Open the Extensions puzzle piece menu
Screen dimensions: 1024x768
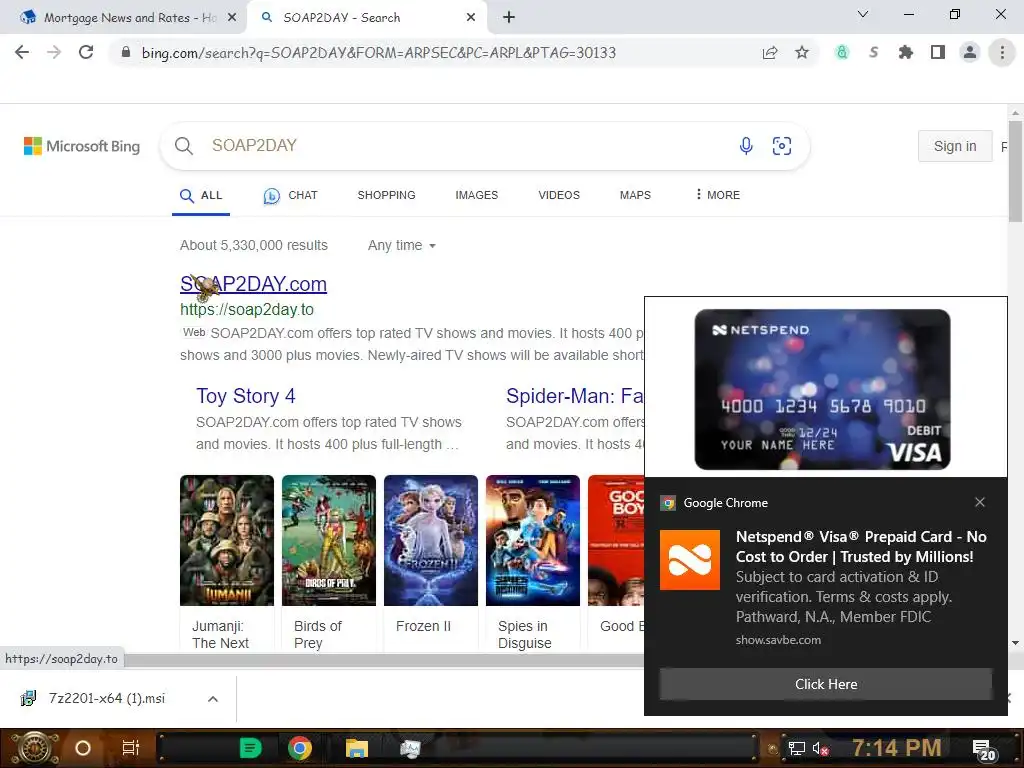click(906, 53)
